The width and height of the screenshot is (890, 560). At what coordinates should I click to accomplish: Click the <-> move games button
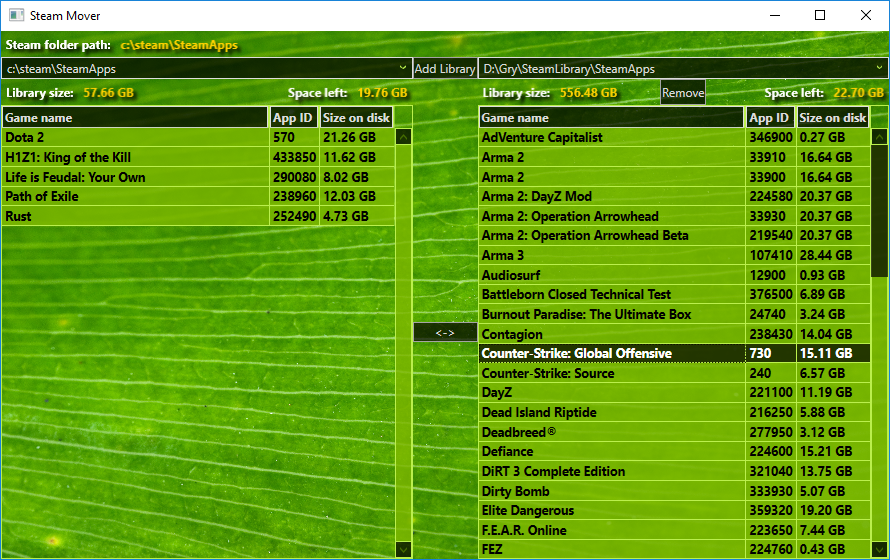coord(445,332)
